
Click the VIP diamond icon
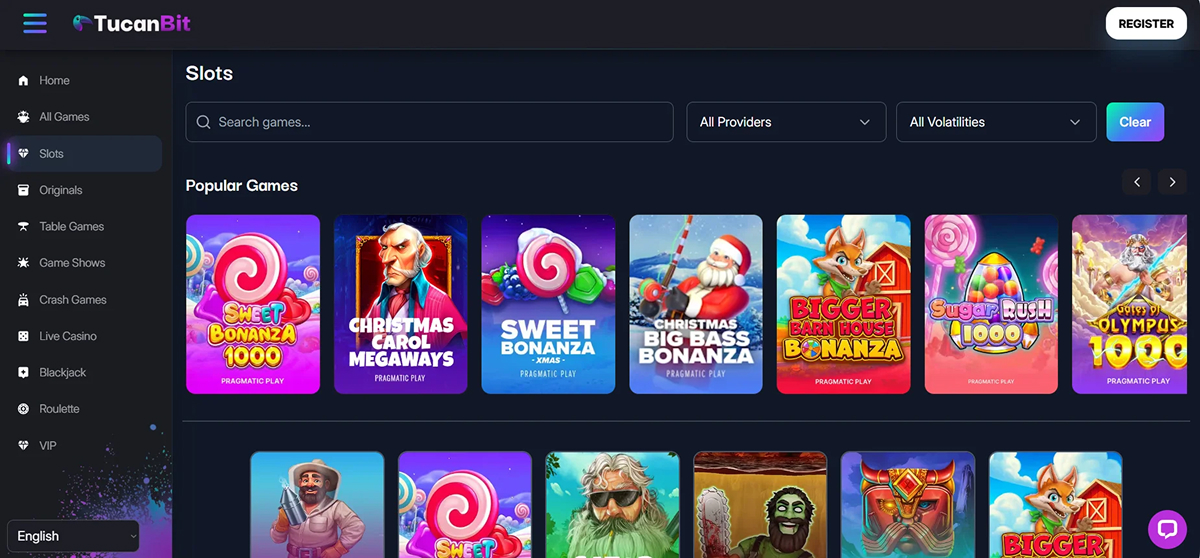click(x=23, y=446)
